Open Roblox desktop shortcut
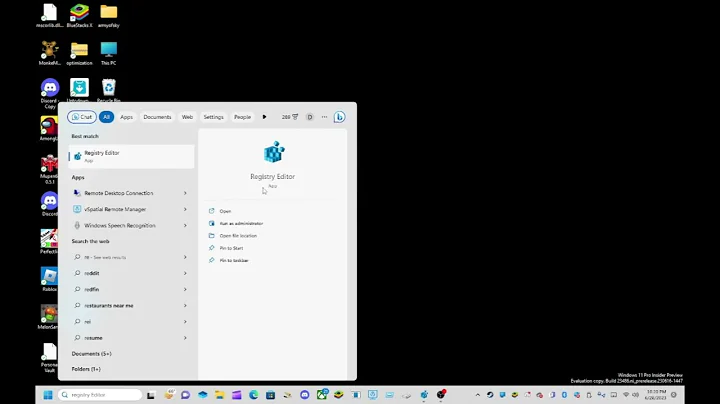Viewport: 720px width, 404px height. [x=50, y=280]
